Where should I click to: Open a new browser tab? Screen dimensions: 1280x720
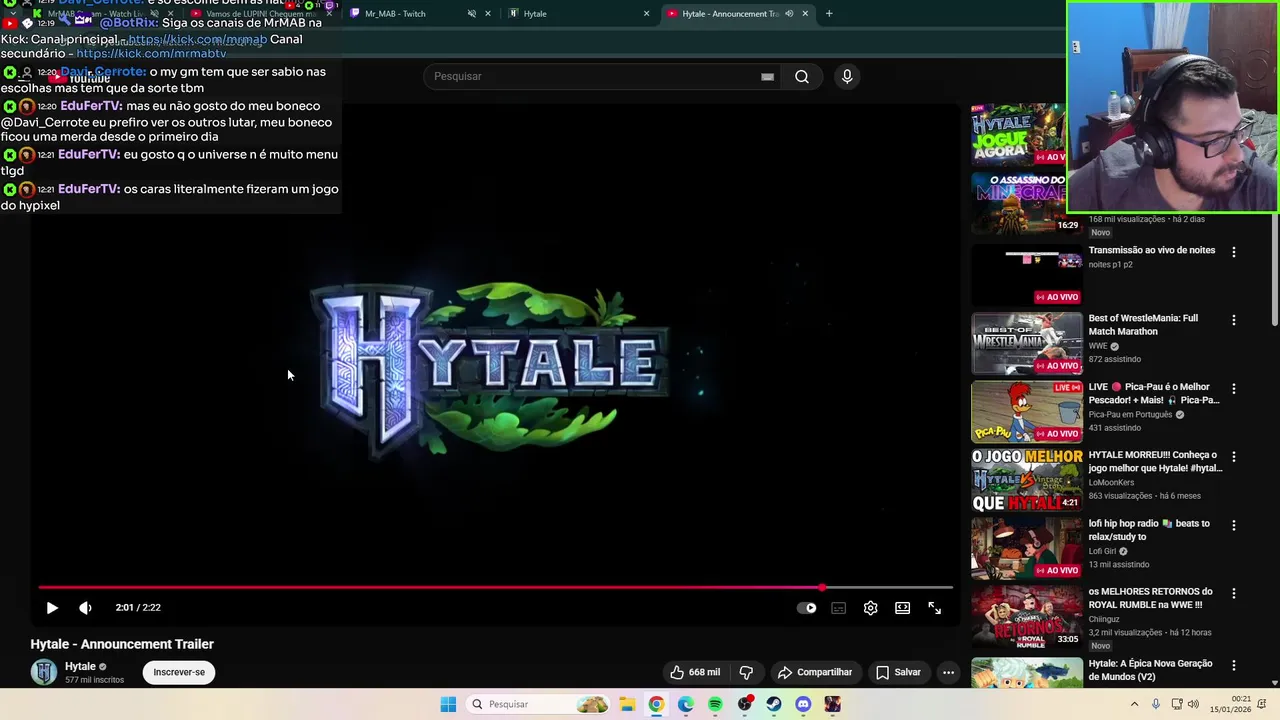(829, 13)
